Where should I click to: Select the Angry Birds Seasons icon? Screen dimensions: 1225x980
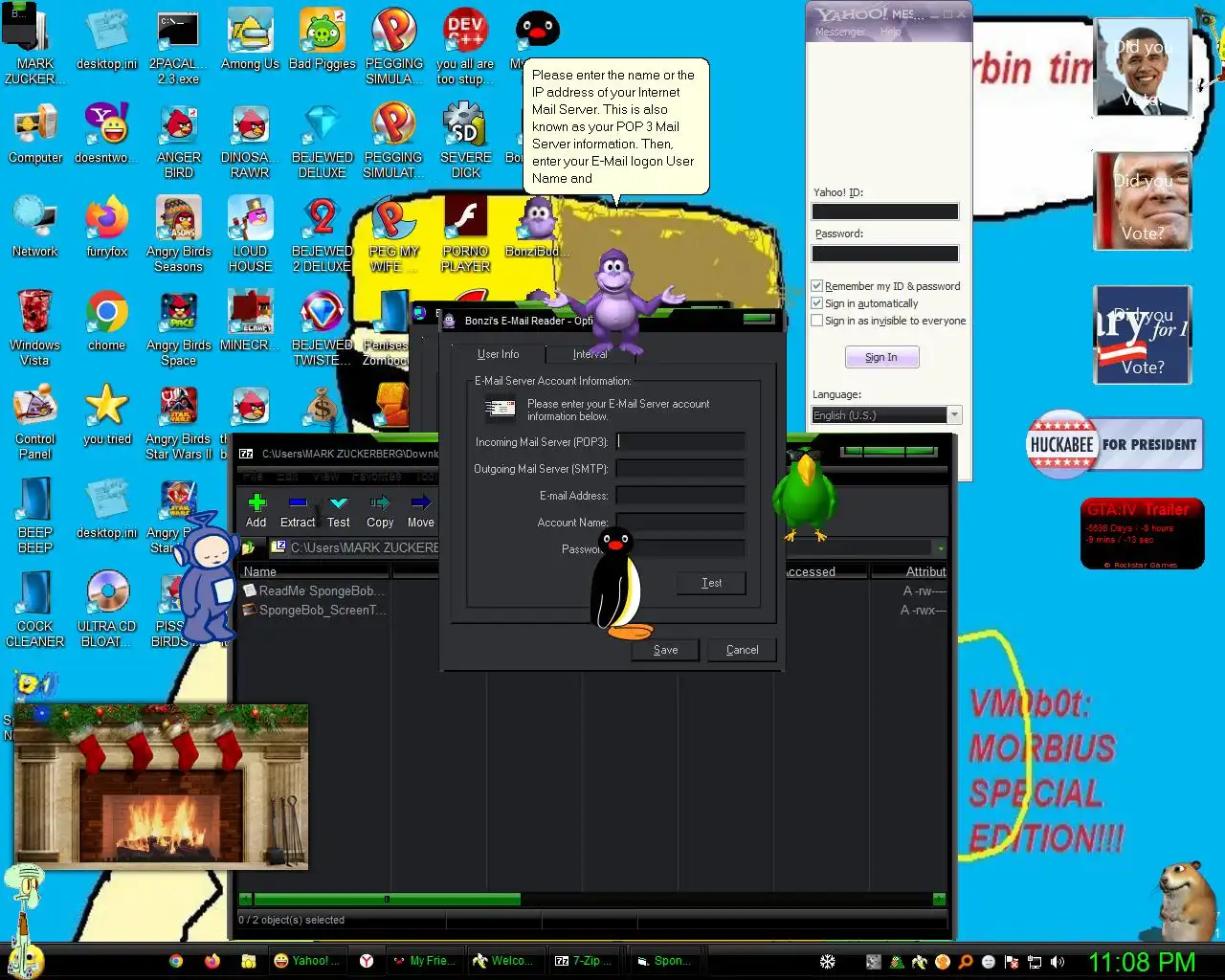pos(178,235)
